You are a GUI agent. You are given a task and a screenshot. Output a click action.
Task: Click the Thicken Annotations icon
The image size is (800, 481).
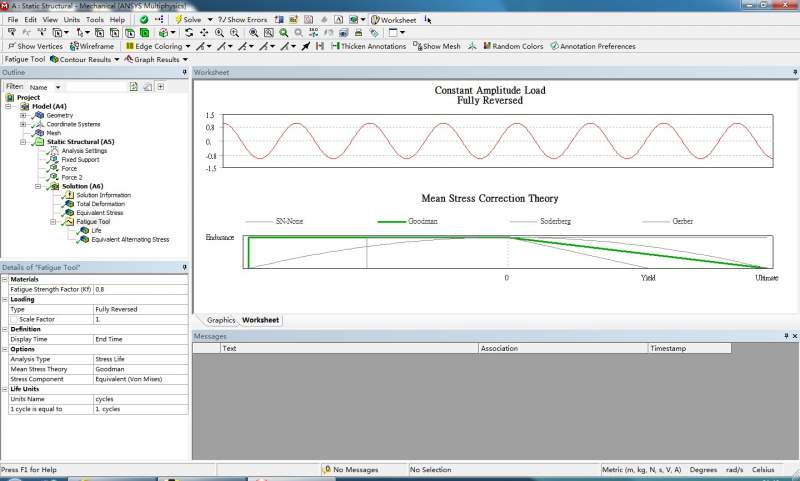coord(335,46)
